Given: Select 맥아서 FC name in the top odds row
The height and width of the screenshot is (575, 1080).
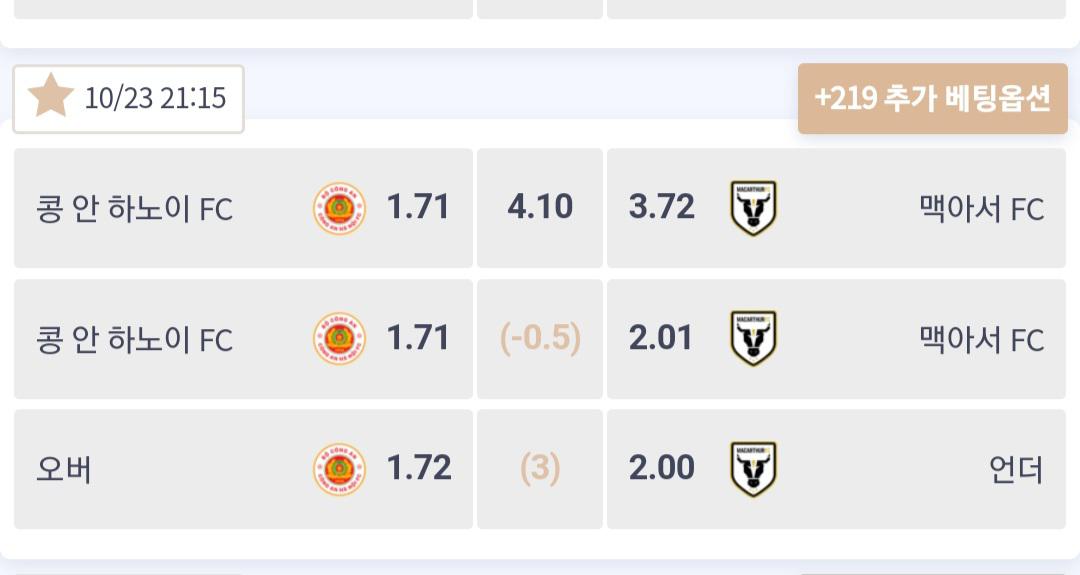Looking at the screenshot, I should tap(981, 209).
